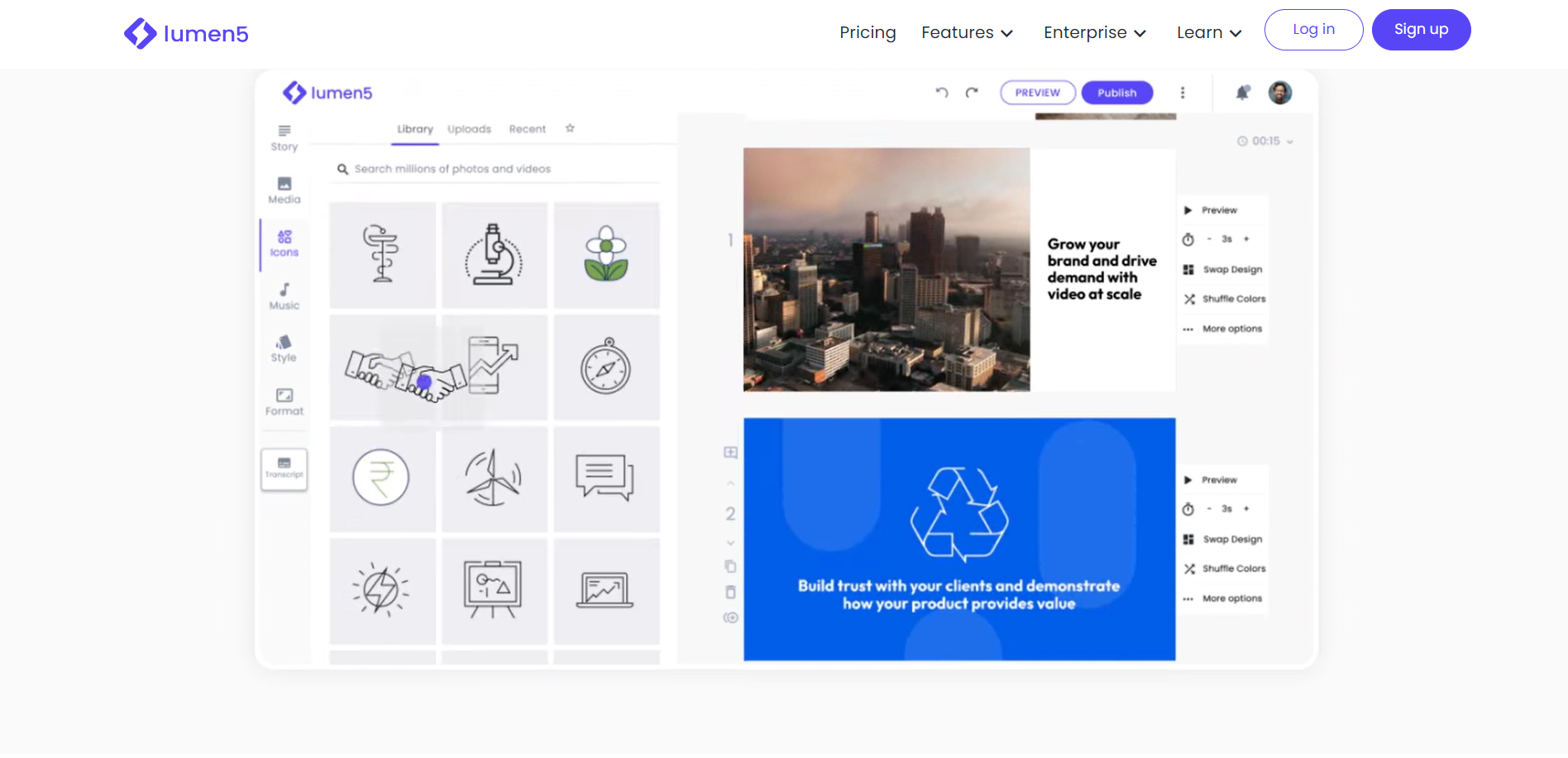Switch to the Library tab

pos(415,129)
